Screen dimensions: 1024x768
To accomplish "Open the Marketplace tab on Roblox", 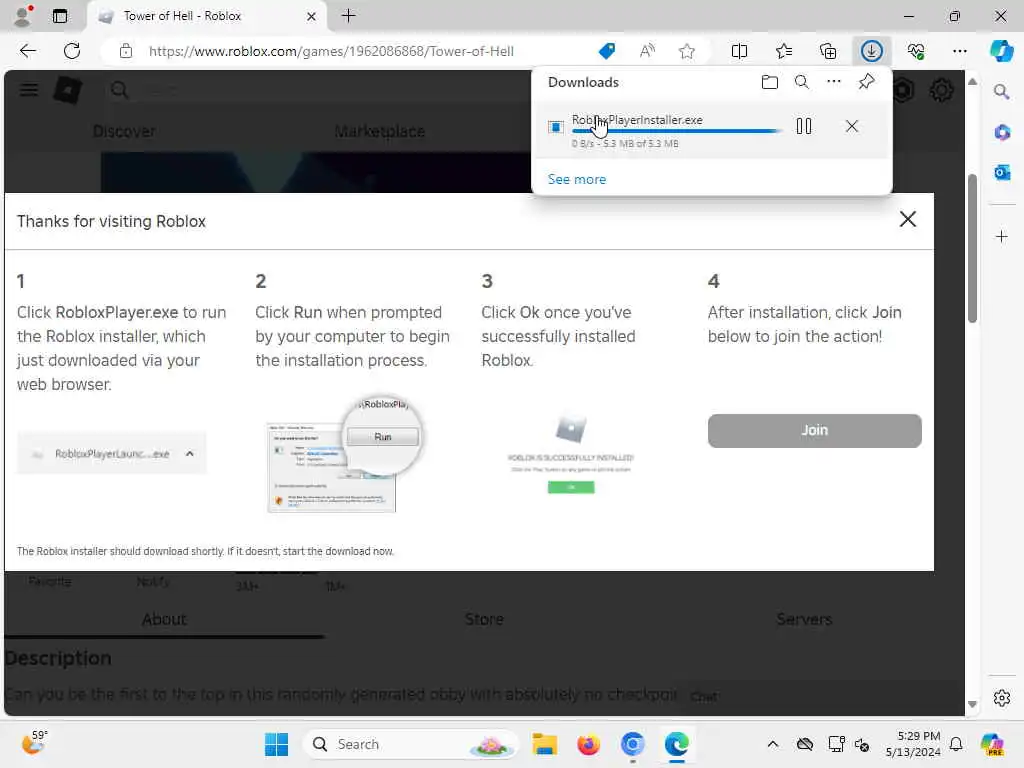I will pyautogui.click(x=379, y=131).
